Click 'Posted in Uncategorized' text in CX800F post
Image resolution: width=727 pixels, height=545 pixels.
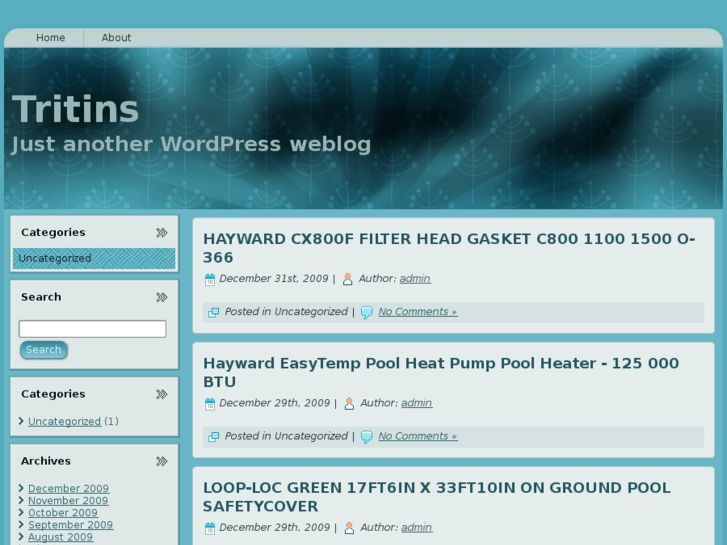click(x=286, y=312)
